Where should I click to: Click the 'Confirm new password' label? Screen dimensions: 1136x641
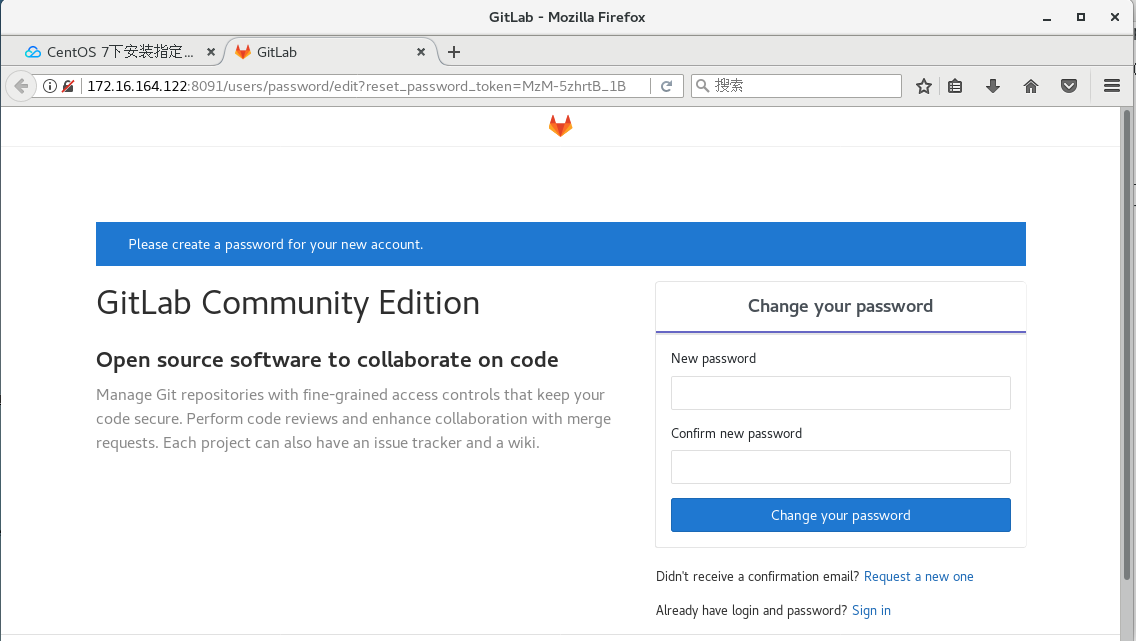(x=736, y=433)
